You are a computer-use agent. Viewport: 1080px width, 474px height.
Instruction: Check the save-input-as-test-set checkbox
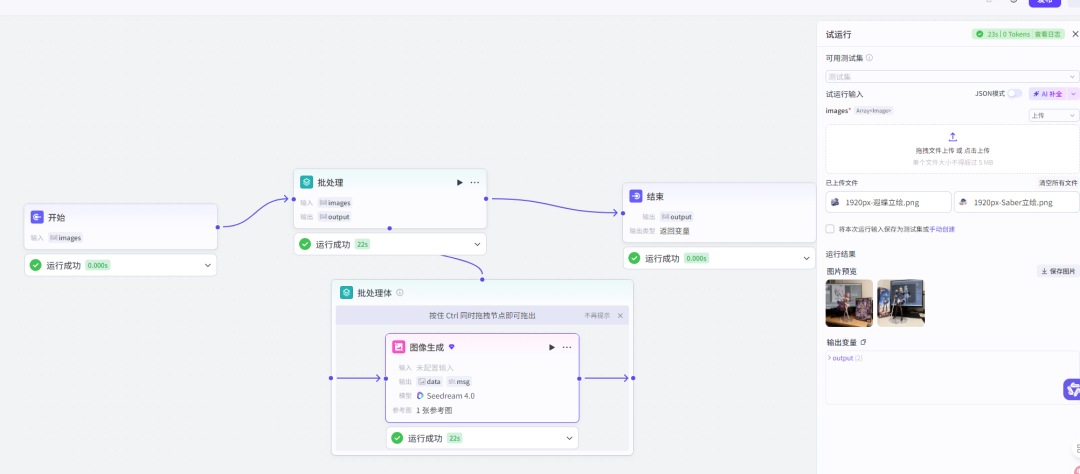(830, 229)
